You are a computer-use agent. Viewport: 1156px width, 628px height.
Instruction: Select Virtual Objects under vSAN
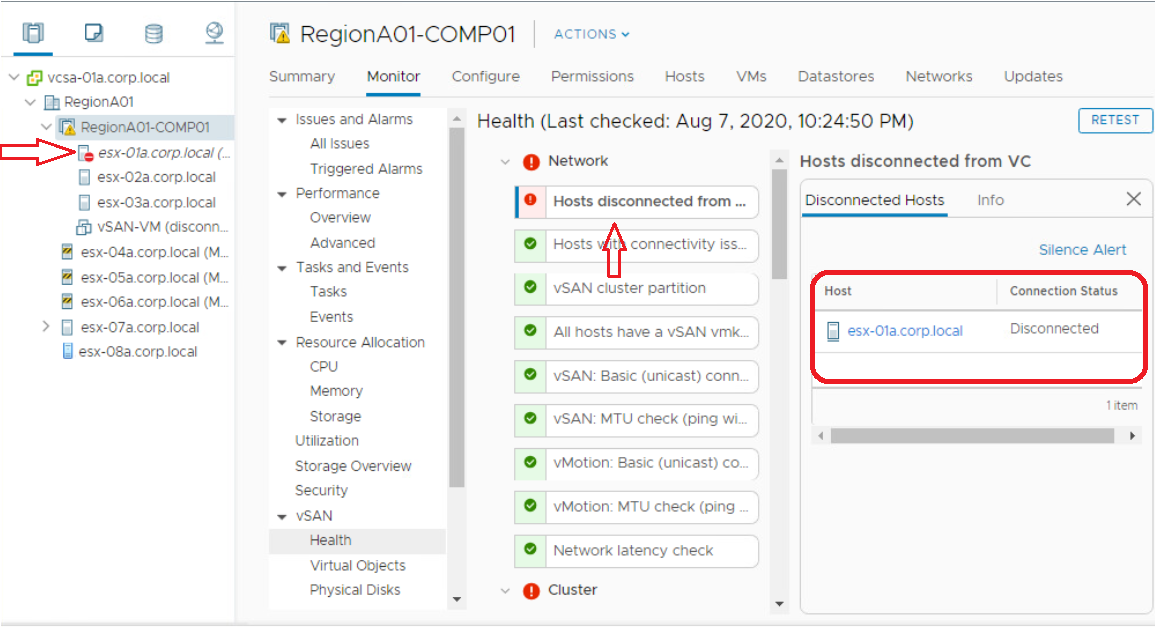358,565
